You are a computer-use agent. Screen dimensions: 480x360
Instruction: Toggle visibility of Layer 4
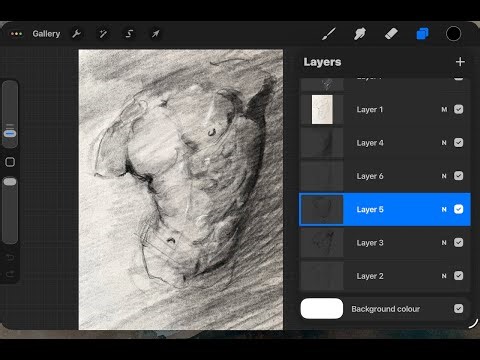click(x=458, y=143)
